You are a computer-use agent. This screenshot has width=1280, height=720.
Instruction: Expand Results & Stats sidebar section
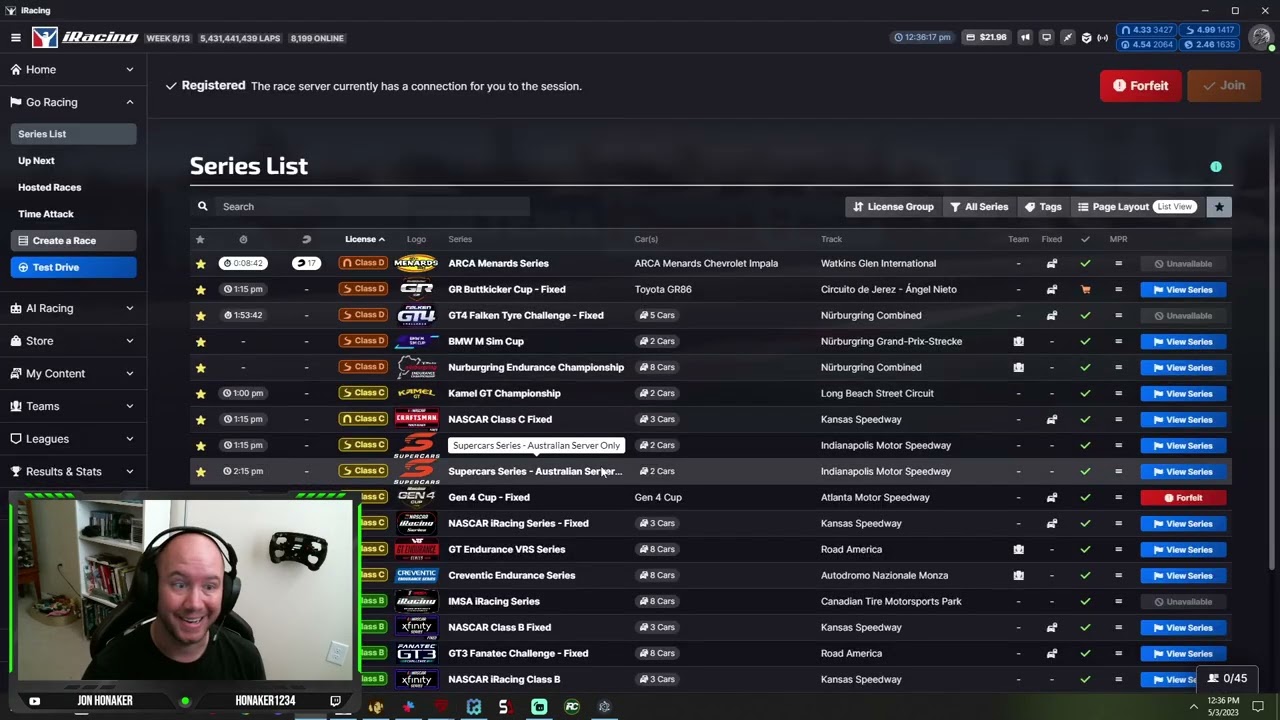73,471
